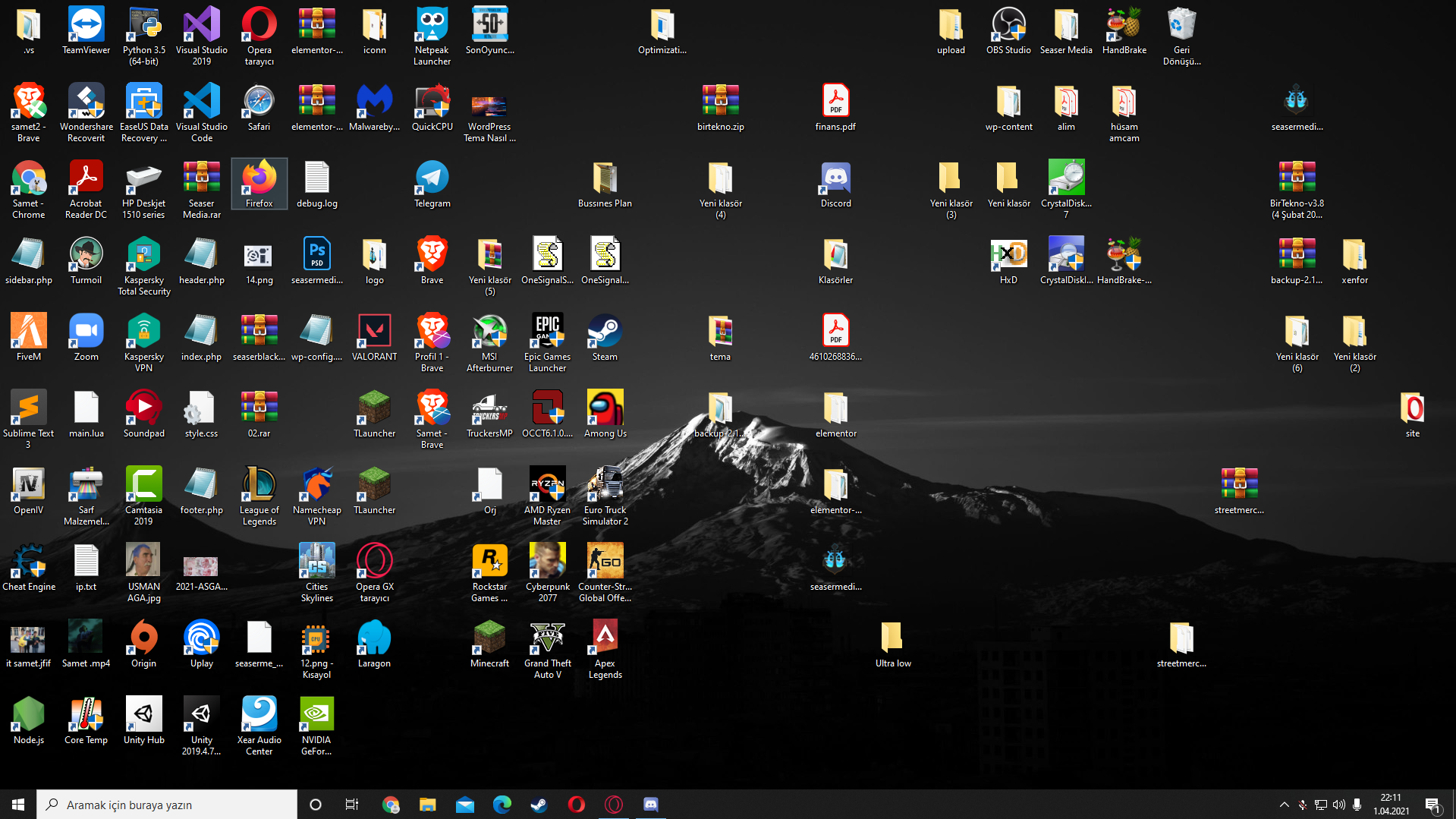This screenshot has width=1456, height=819.
Task: Select the Camtasia 2019 icon
Action: click(x=143, y=496)
